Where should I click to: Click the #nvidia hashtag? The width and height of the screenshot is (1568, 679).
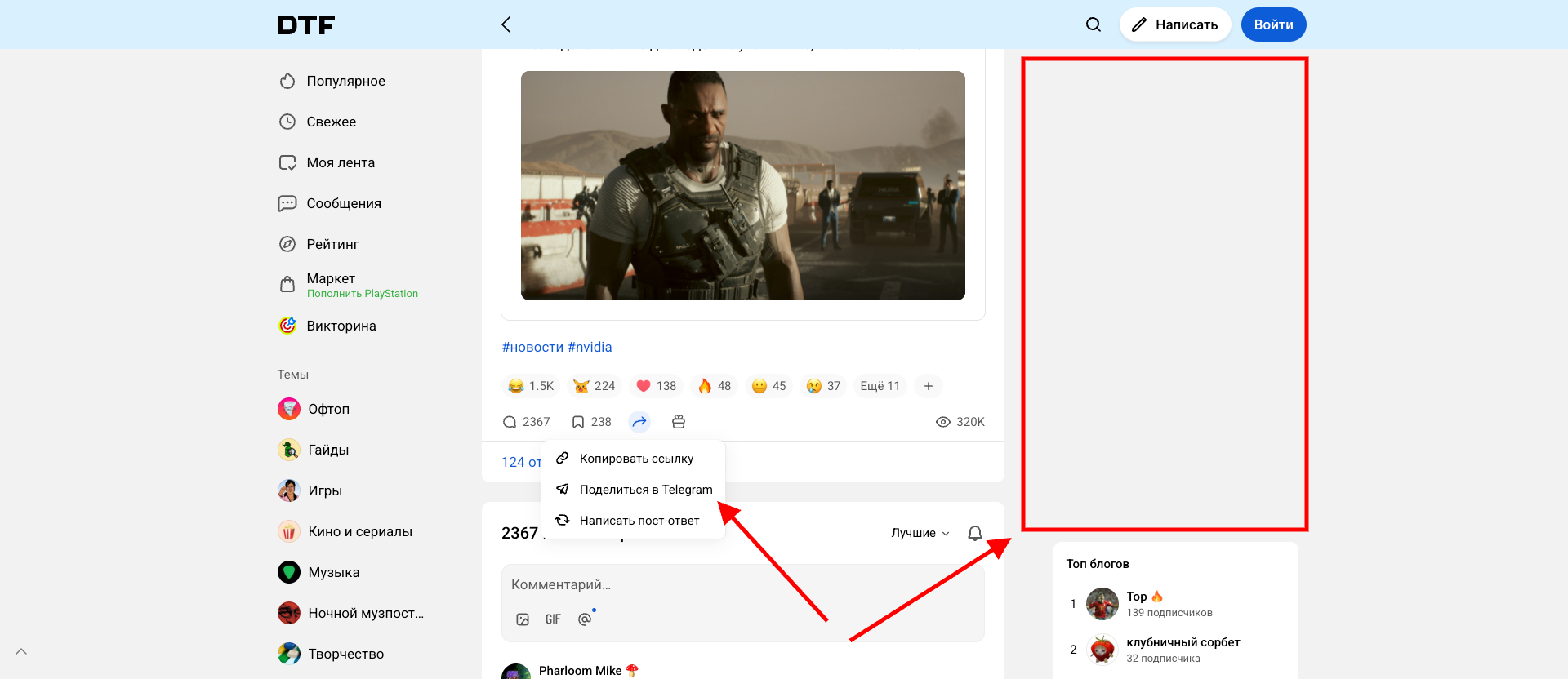590,347
